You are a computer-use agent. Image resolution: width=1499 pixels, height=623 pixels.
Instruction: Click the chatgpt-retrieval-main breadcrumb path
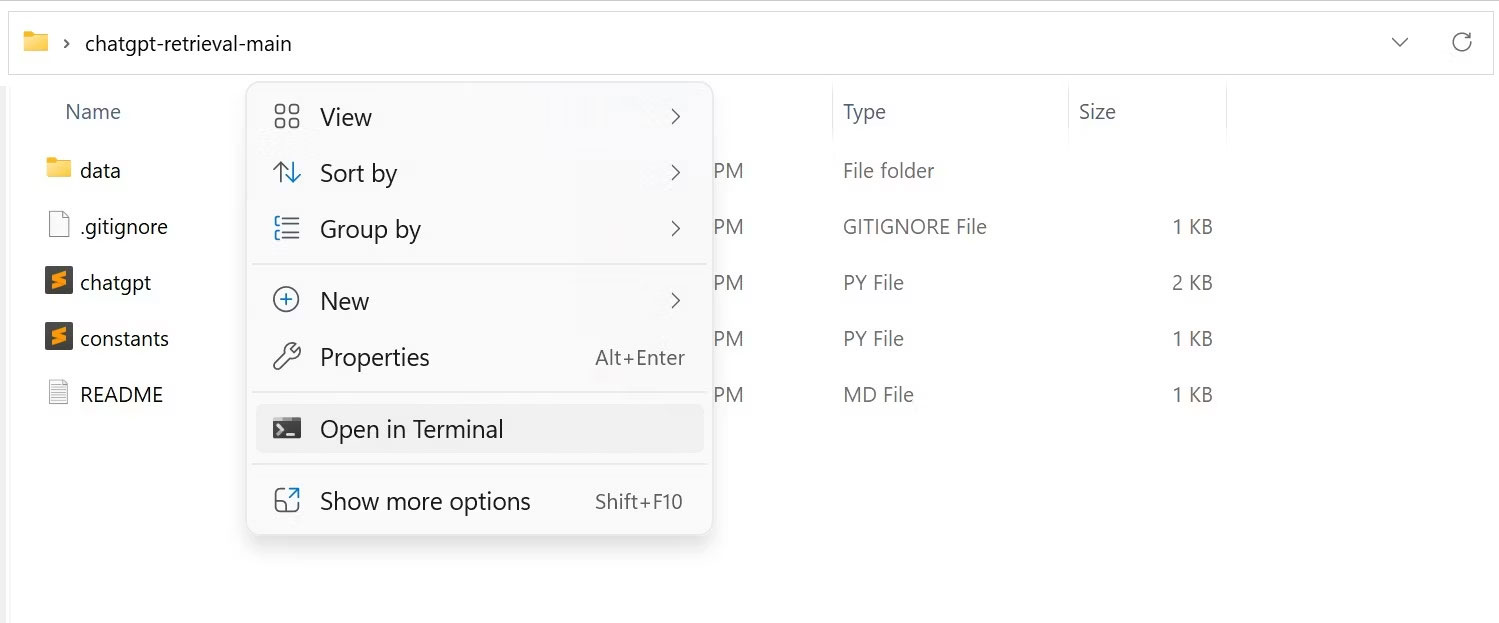click(188, 43)
